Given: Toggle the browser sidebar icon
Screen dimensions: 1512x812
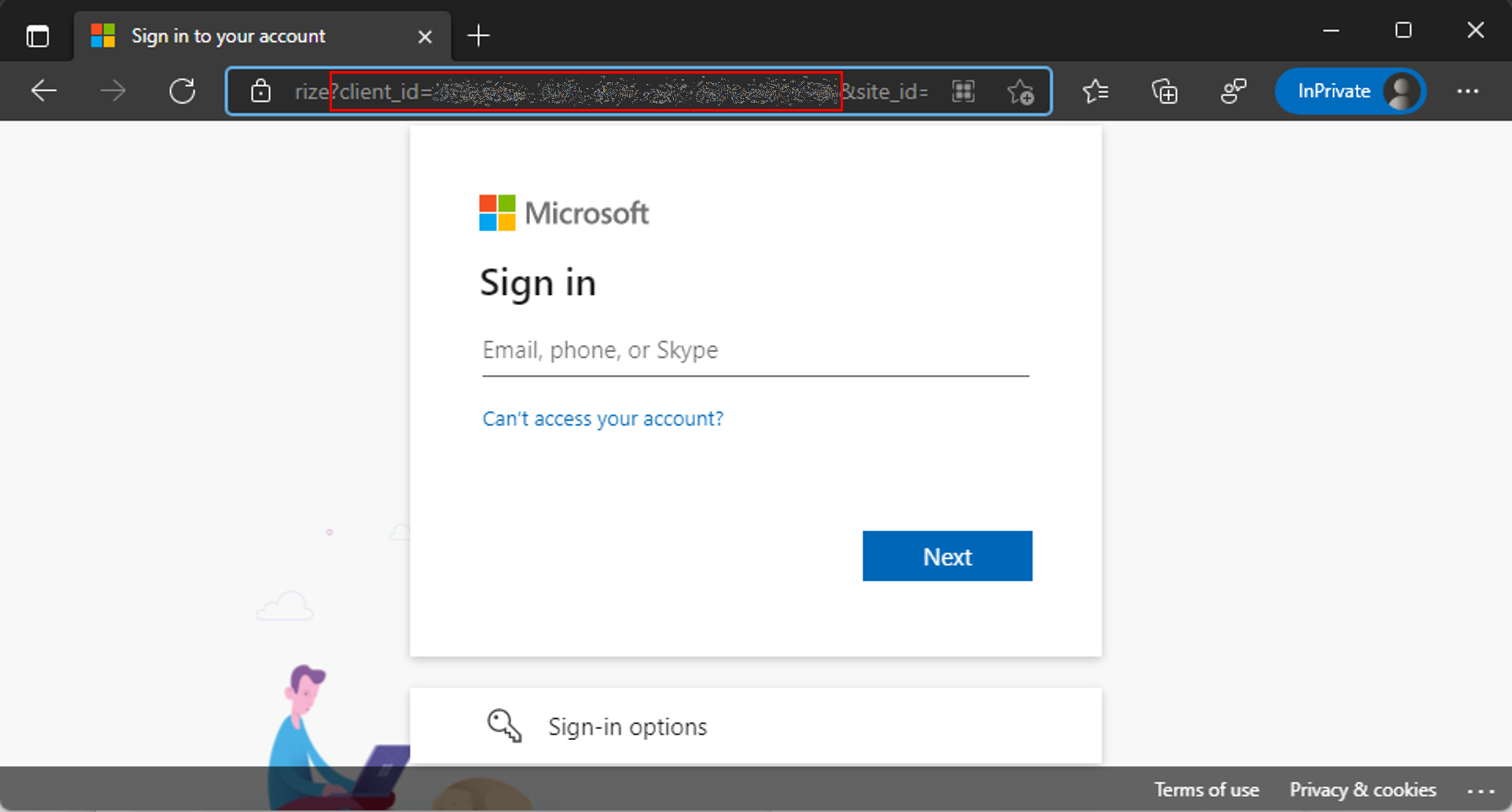Looking at the screenshot, I should (38, 35).
